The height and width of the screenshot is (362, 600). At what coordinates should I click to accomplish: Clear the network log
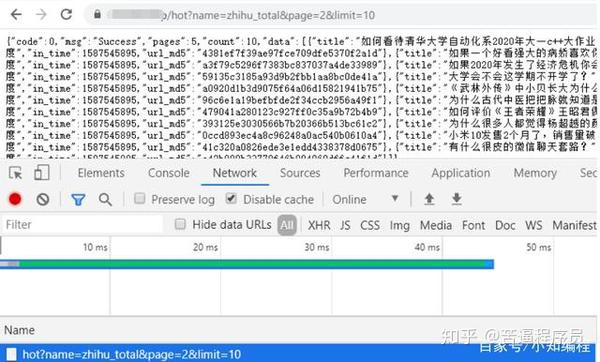[x=42, y=199]
